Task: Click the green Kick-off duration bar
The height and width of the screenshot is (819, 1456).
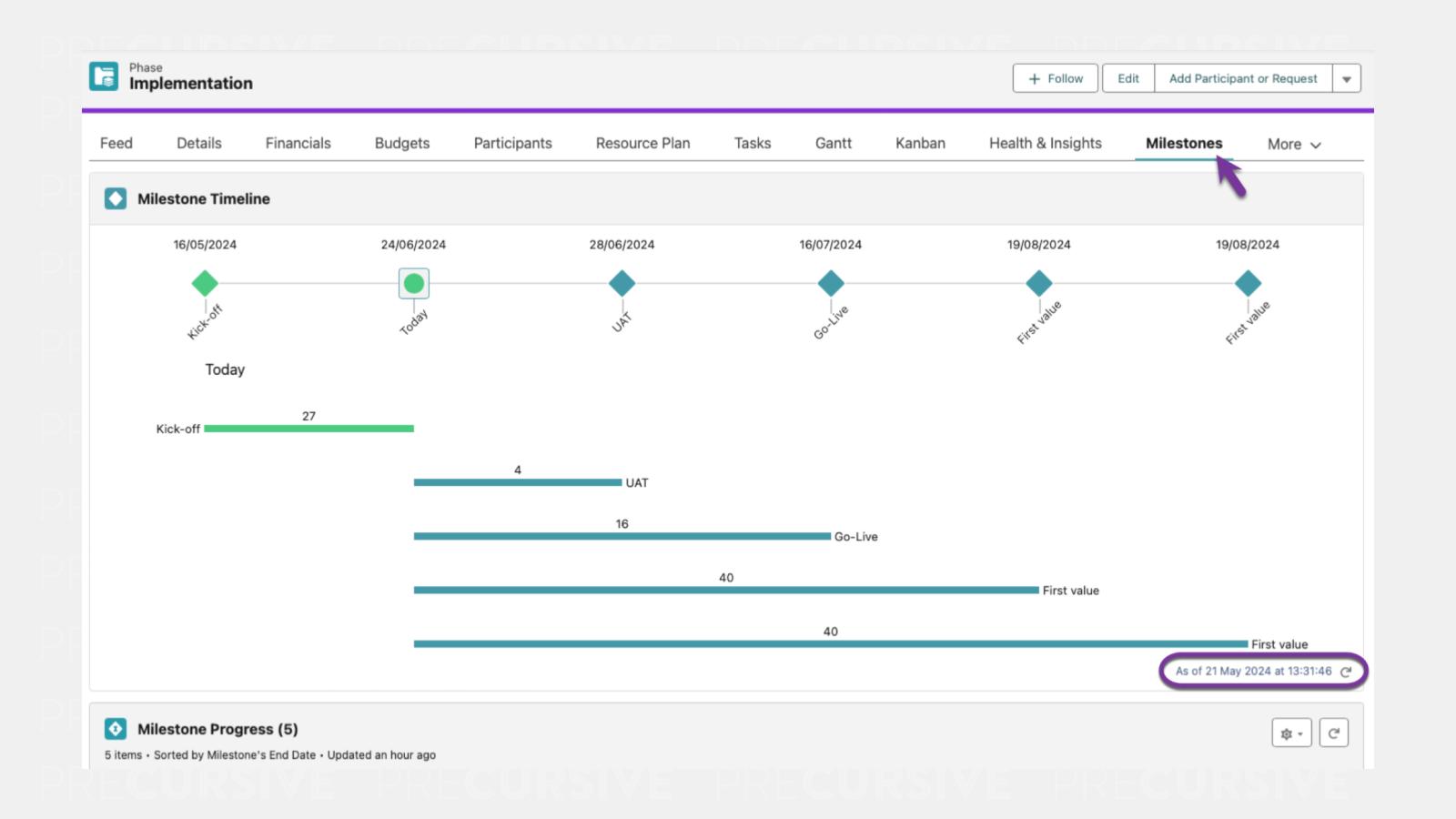Action: point(308,429)
